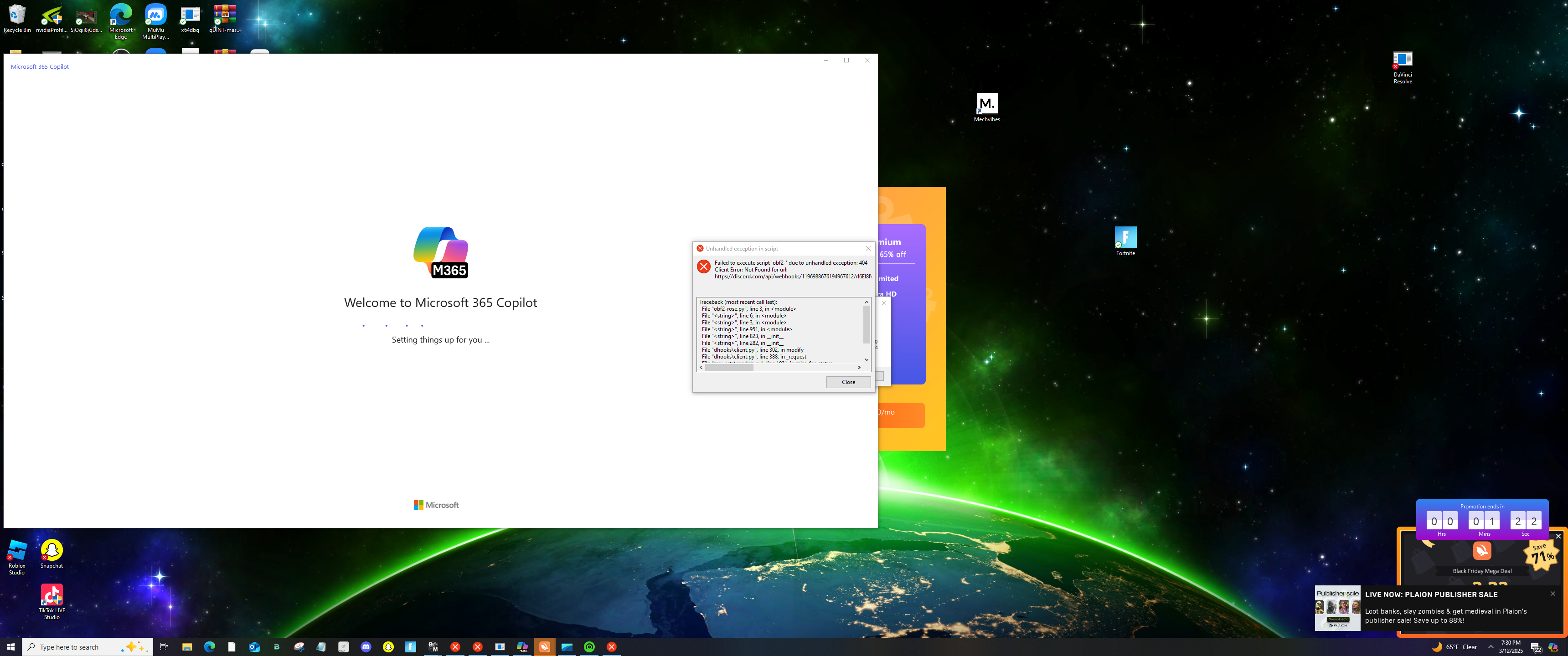Dismiss exception dialog with title bar X
This screenshot has width=1568, height=656.
tap(868, 248)
